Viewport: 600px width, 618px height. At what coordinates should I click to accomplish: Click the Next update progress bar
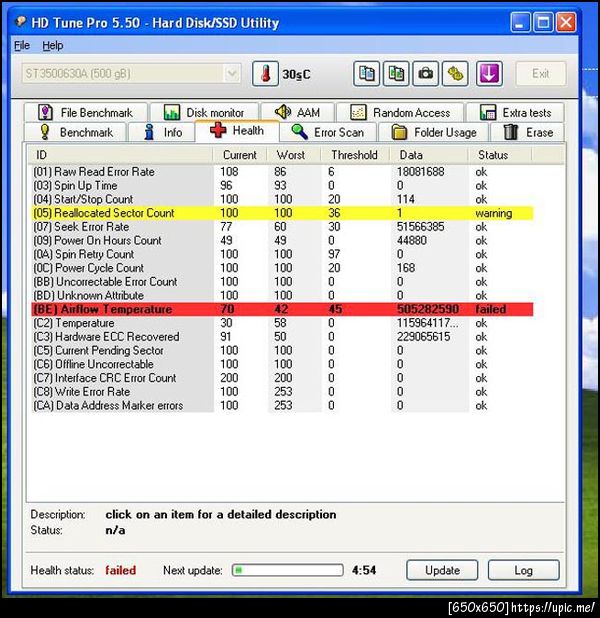coord(288,570)
